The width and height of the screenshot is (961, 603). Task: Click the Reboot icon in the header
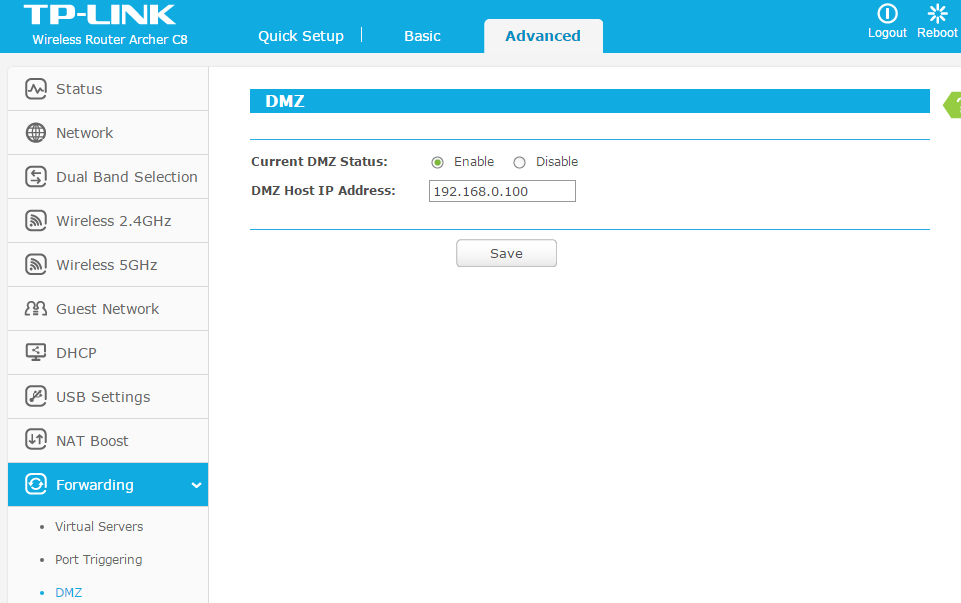[937, 14]
